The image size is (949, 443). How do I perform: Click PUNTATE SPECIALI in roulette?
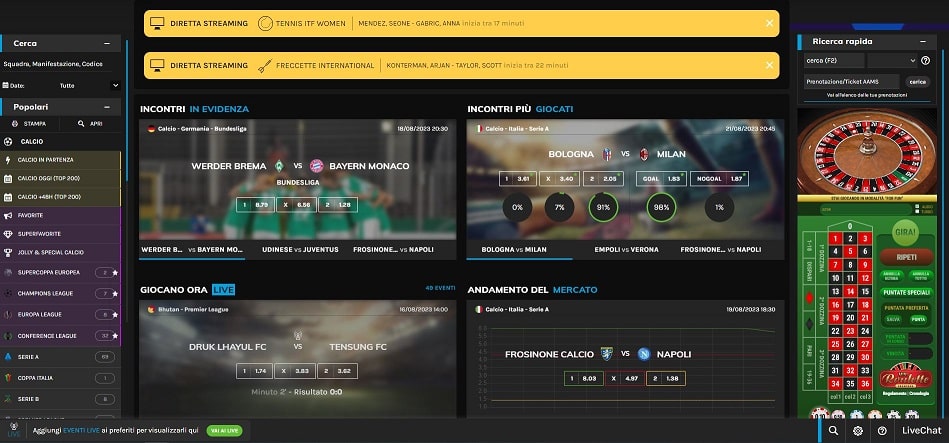[x=906, y=292]
